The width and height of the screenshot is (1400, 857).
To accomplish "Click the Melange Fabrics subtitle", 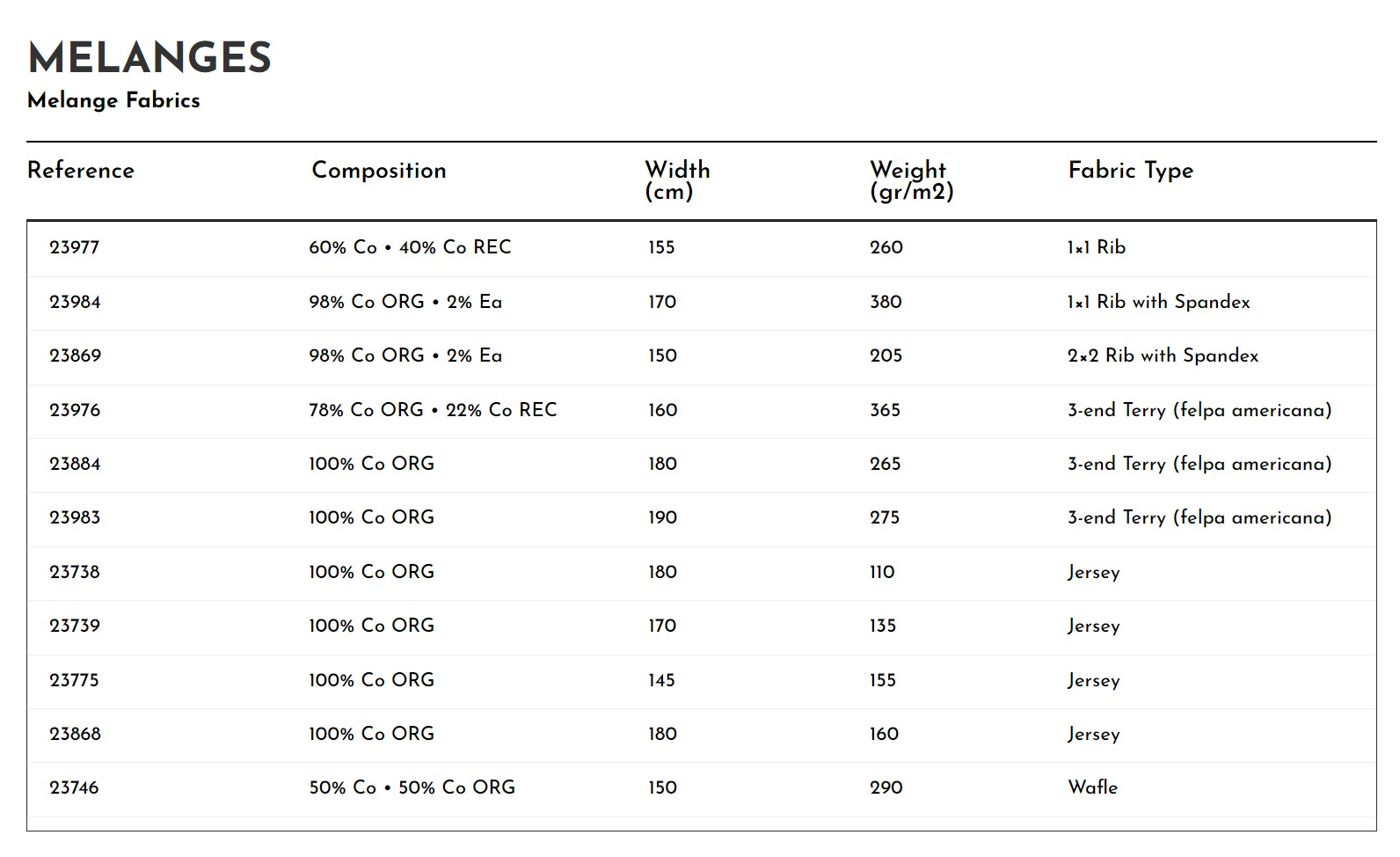I will 113,100.
